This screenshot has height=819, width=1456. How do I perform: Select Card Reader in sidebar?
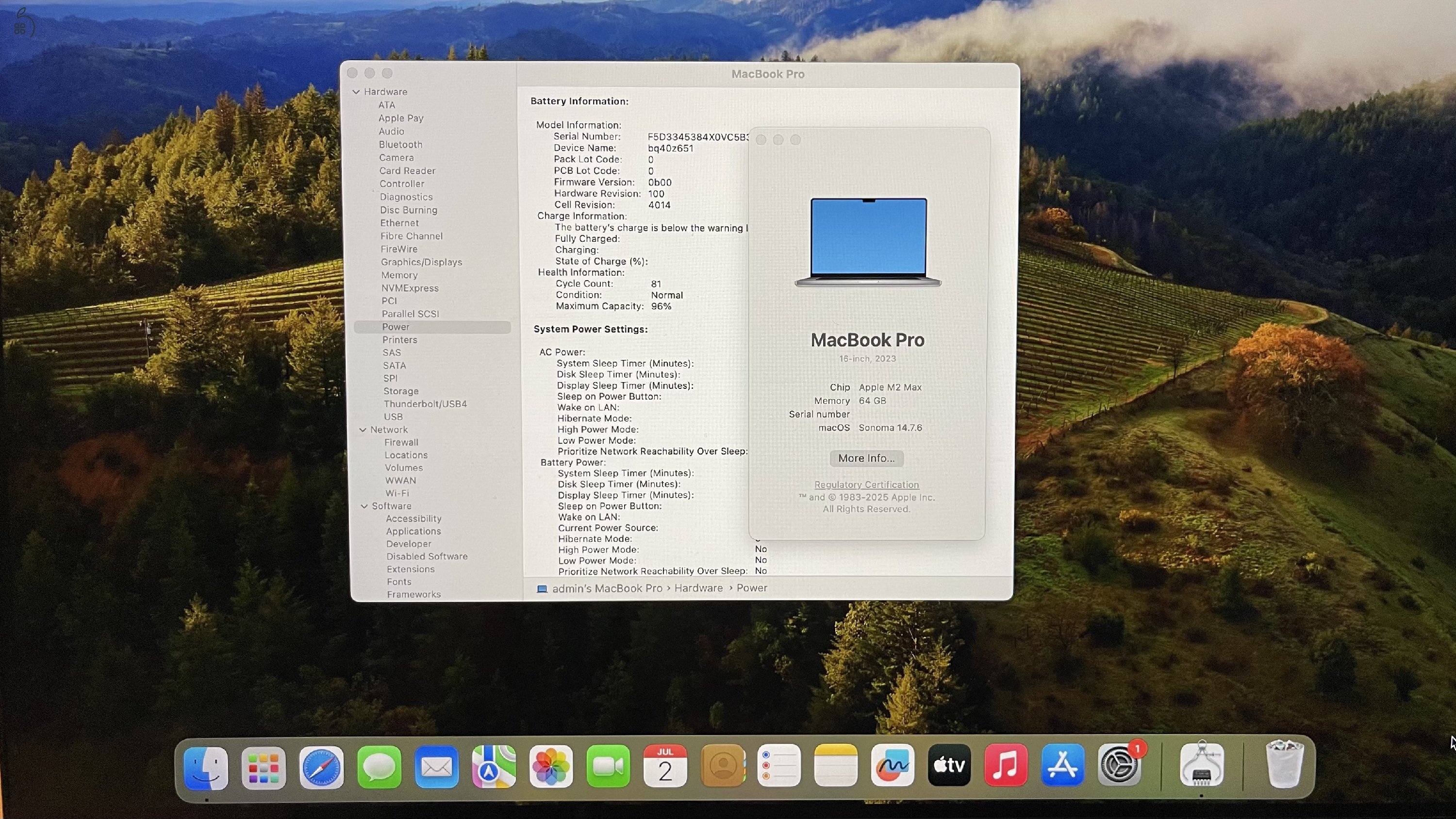pos(407,171)
